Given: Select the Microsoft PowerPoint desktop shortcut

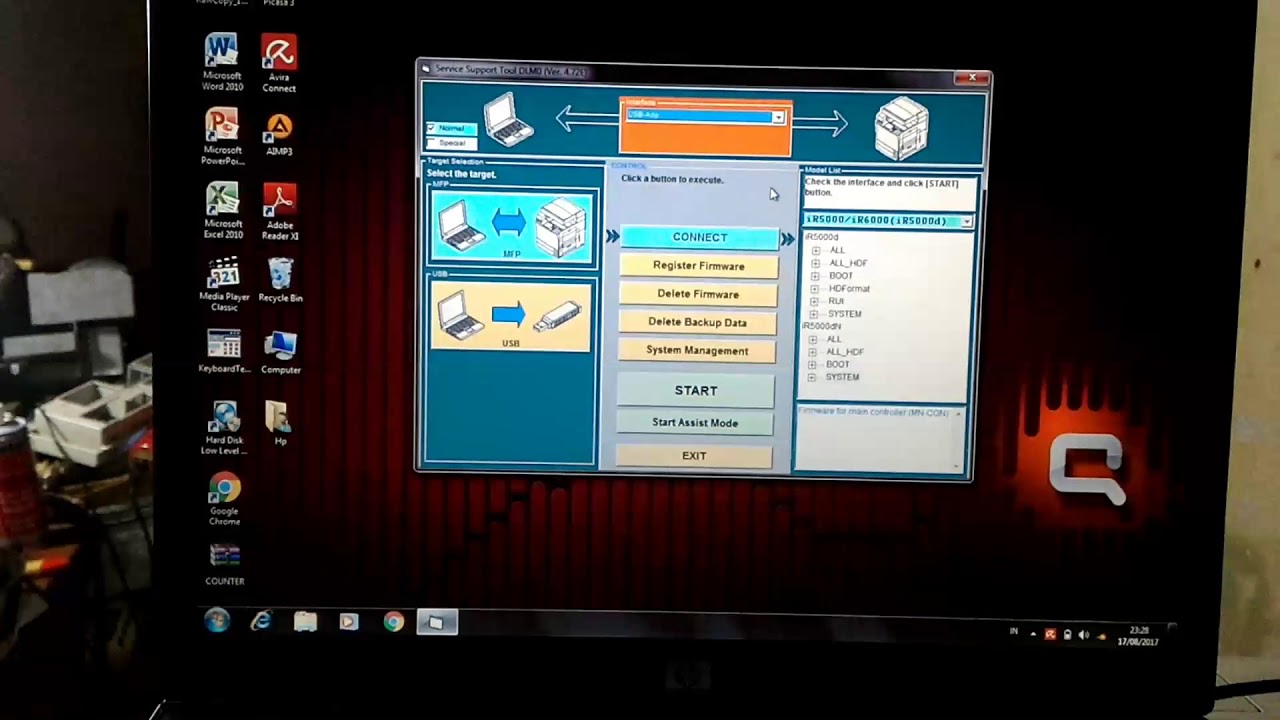Looking at the screenshot, I should pos(222,137).
